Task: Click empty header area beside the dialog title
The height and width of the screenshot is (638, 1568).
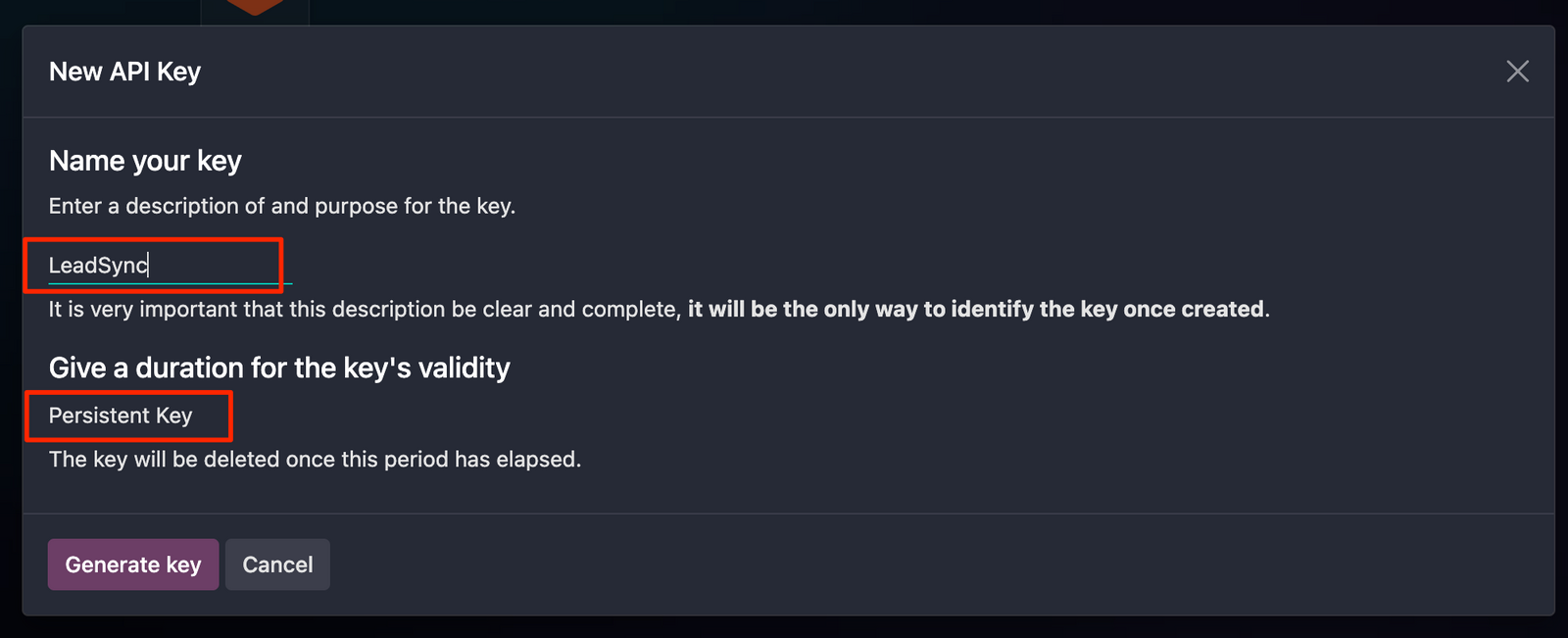Action: [x=784, y=72]
